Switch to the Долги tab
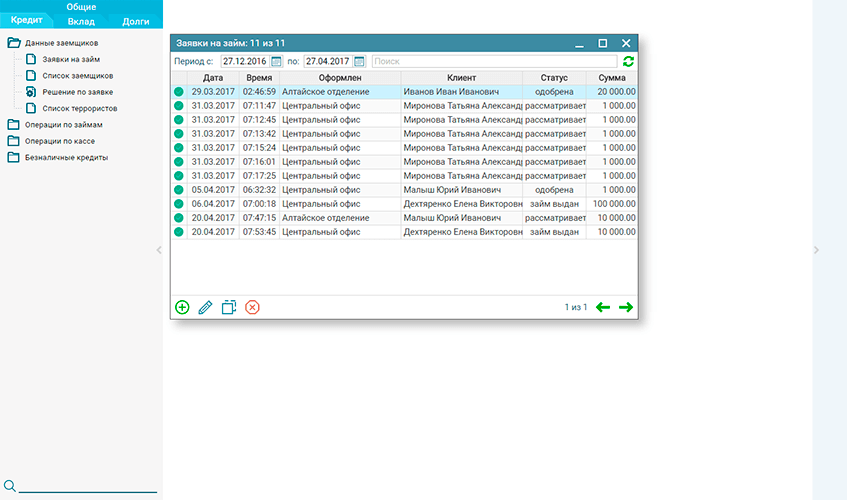 coord(136,22)
